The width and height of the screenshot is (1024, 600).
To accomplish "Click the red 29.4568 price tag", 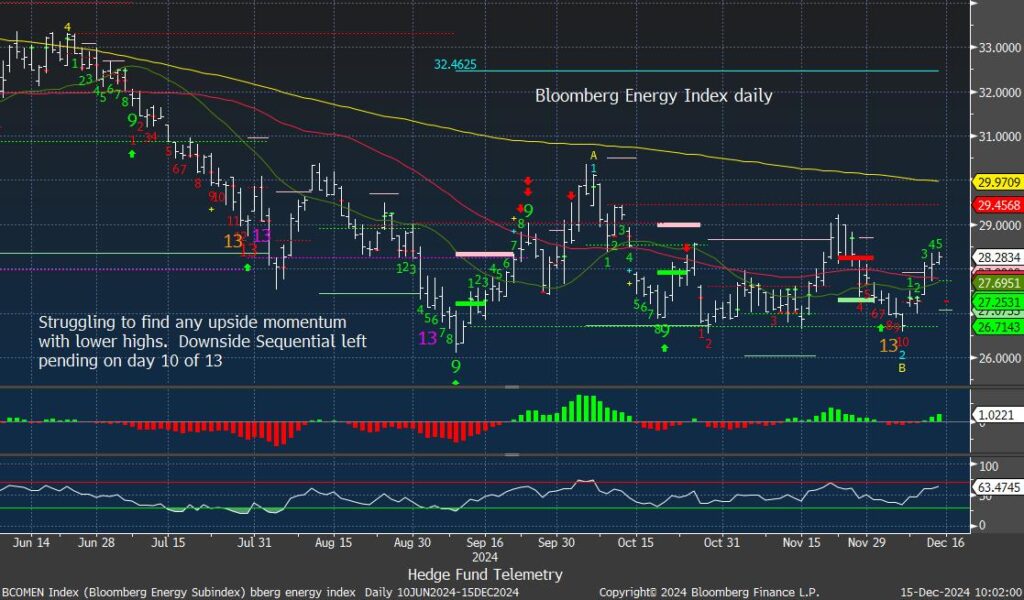I will click(x=998, y=205).
